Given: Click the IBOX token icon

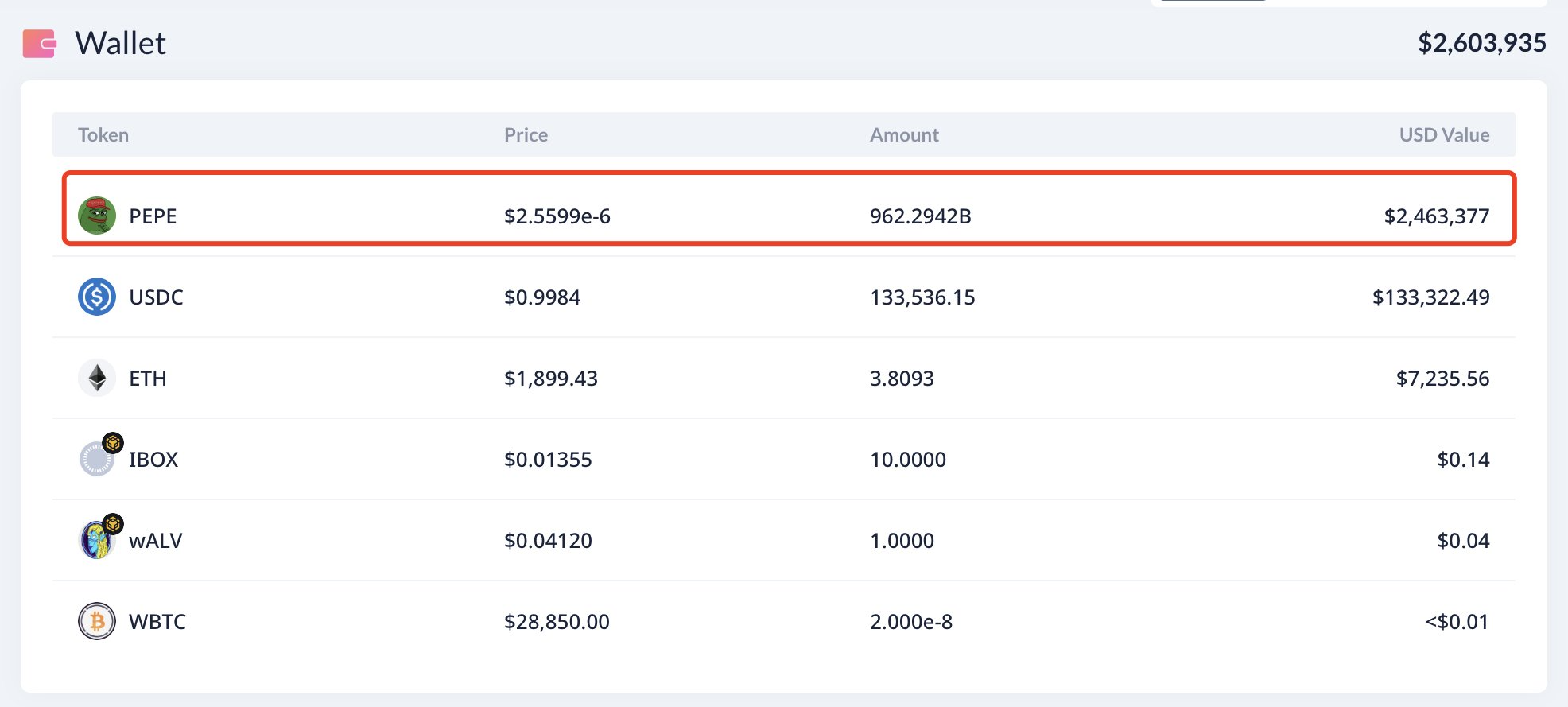Looking at the screenshot, I should [x=97, y=459].
